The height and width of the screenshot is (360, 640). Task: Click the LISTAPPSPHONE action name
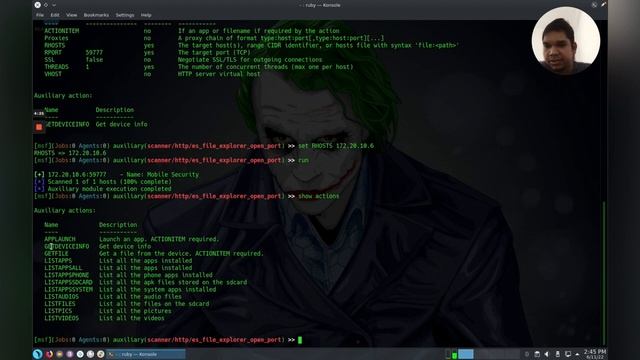click(x=67, y=275)
